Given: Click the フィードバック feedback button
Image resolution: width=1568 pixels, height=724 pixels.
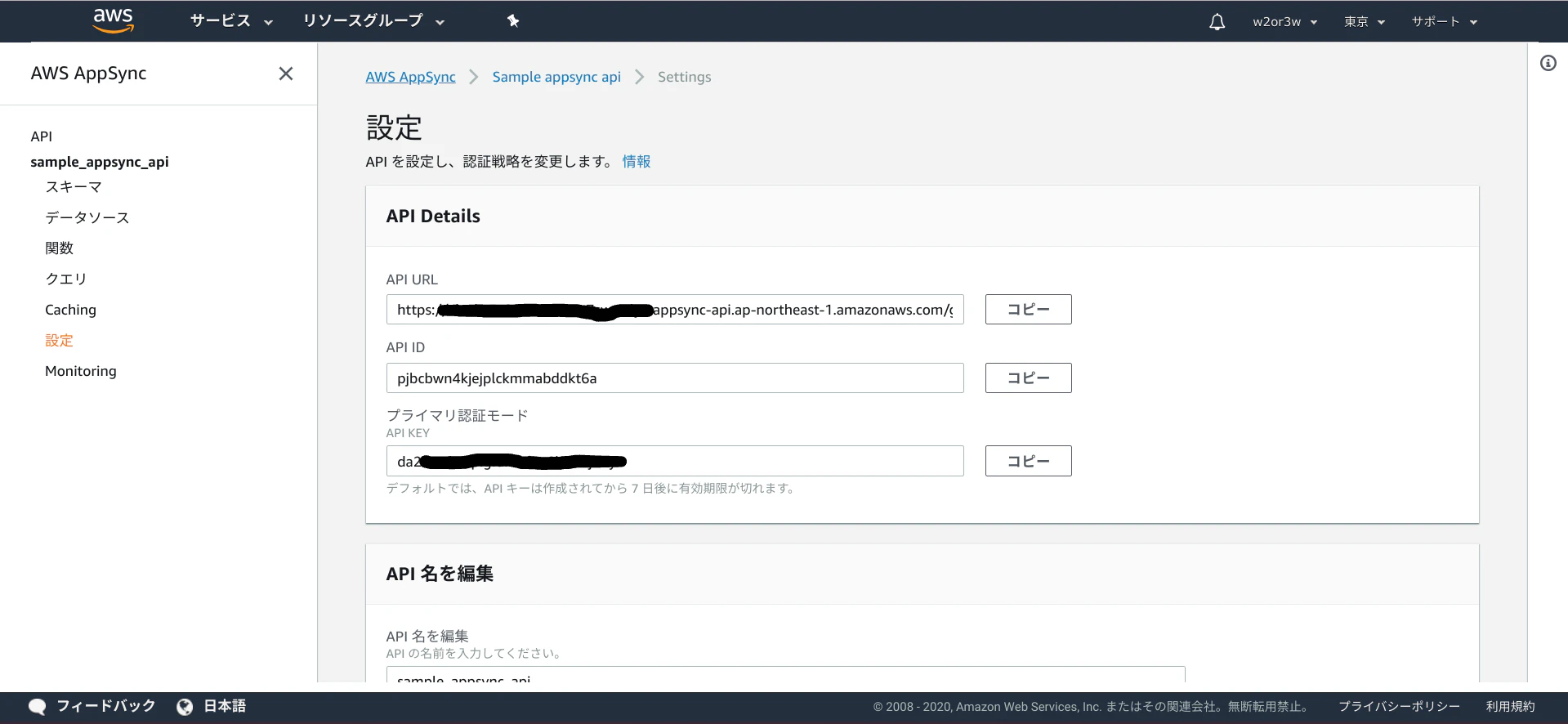Looking at the screenshot, I should (x=106, y=706).
